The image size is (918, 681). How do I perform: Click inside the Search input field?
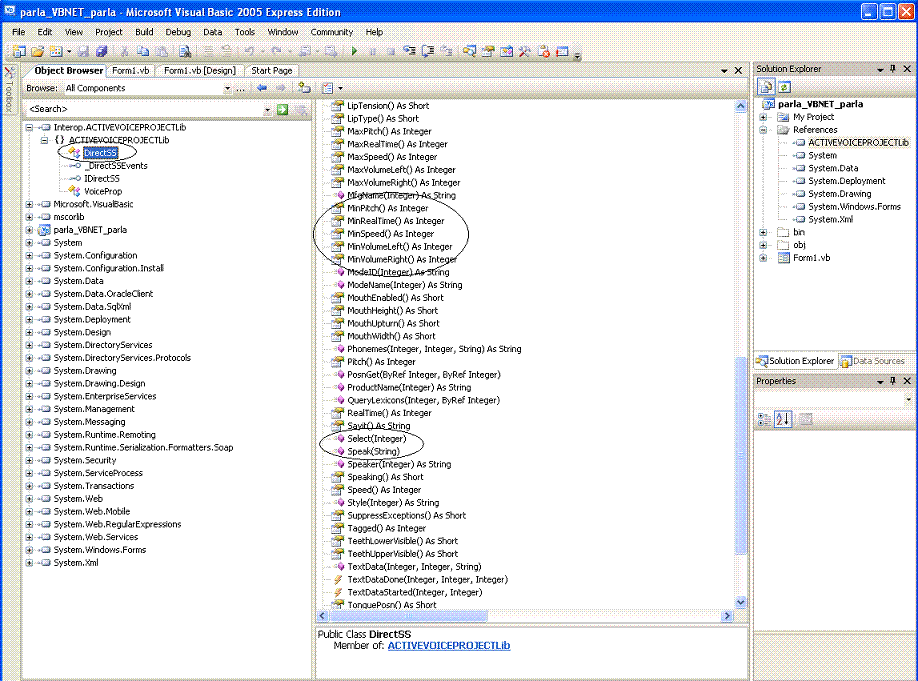pos(143,109)
